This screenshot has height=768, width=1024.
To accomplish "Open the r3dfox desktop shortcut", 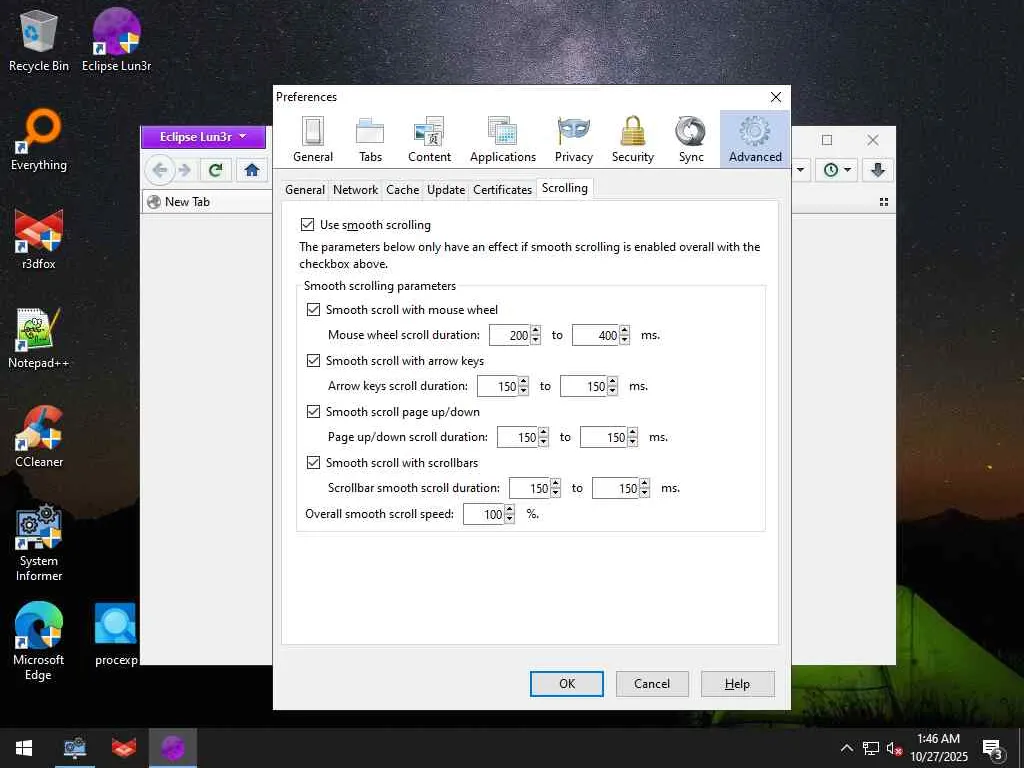I will [39, 239].
